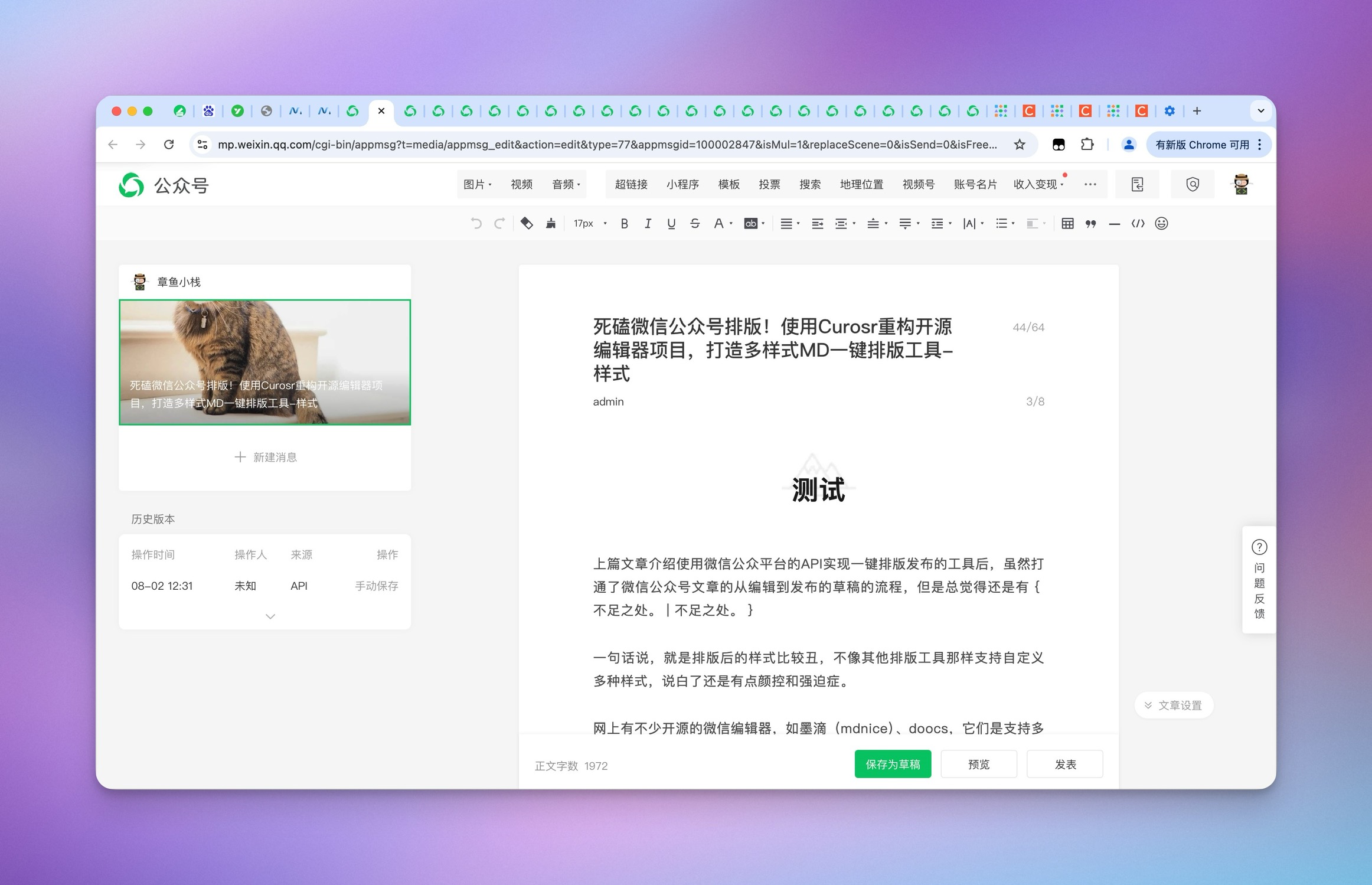This screenshot has height=885, width=1372.
Task: Click the clear formatting eraser icon
Action: pos(527,223)
